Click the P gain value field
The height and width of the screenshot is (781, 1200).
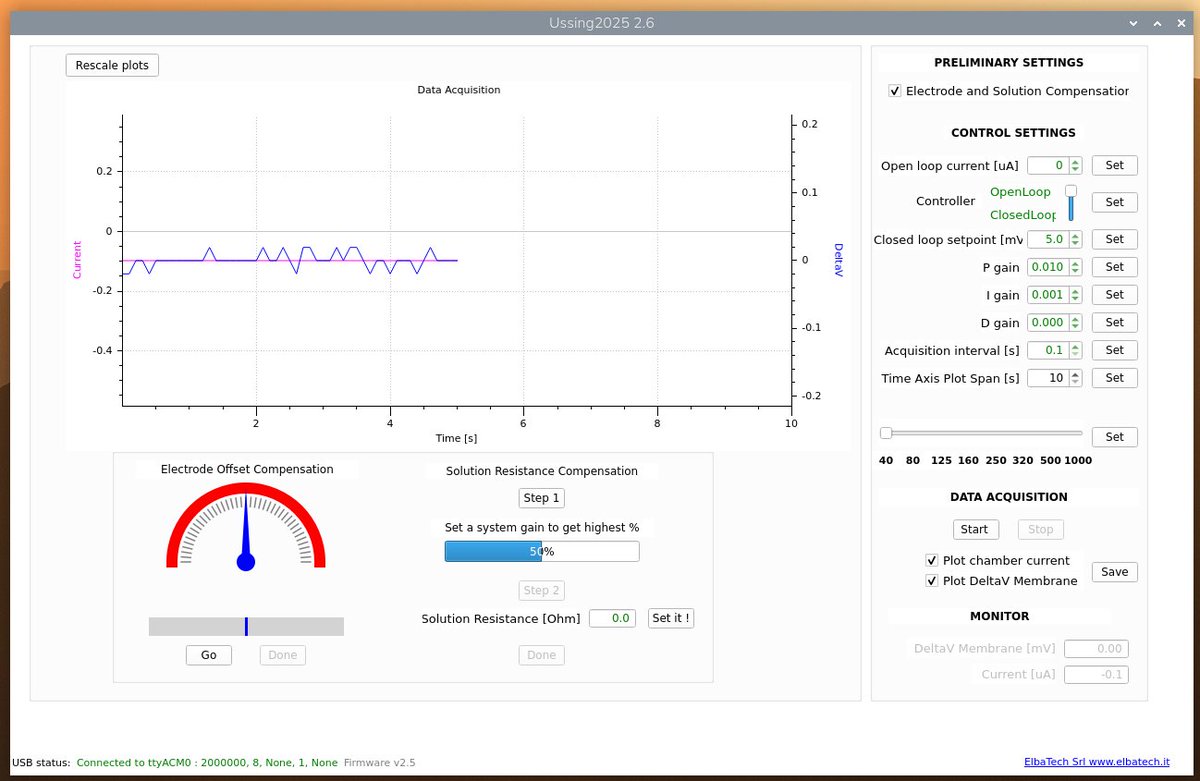1048,268
